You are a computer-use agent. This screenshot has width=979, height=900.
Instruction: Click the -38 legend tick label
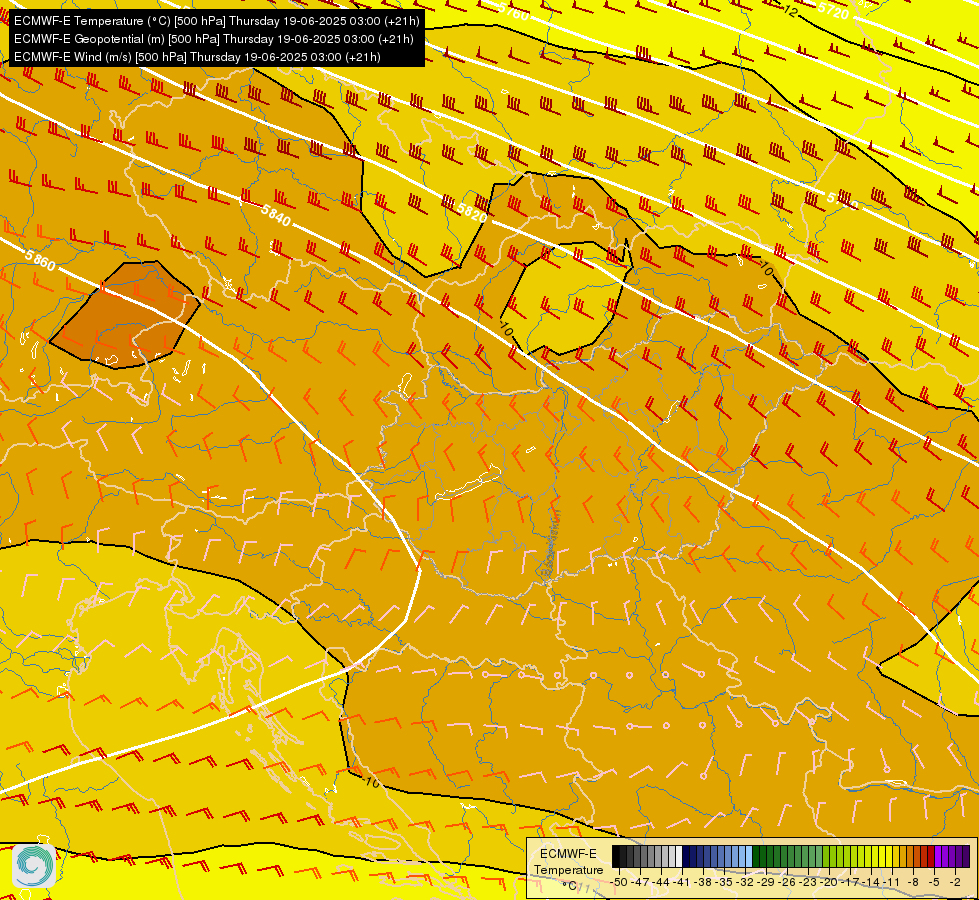pos(703,883)
